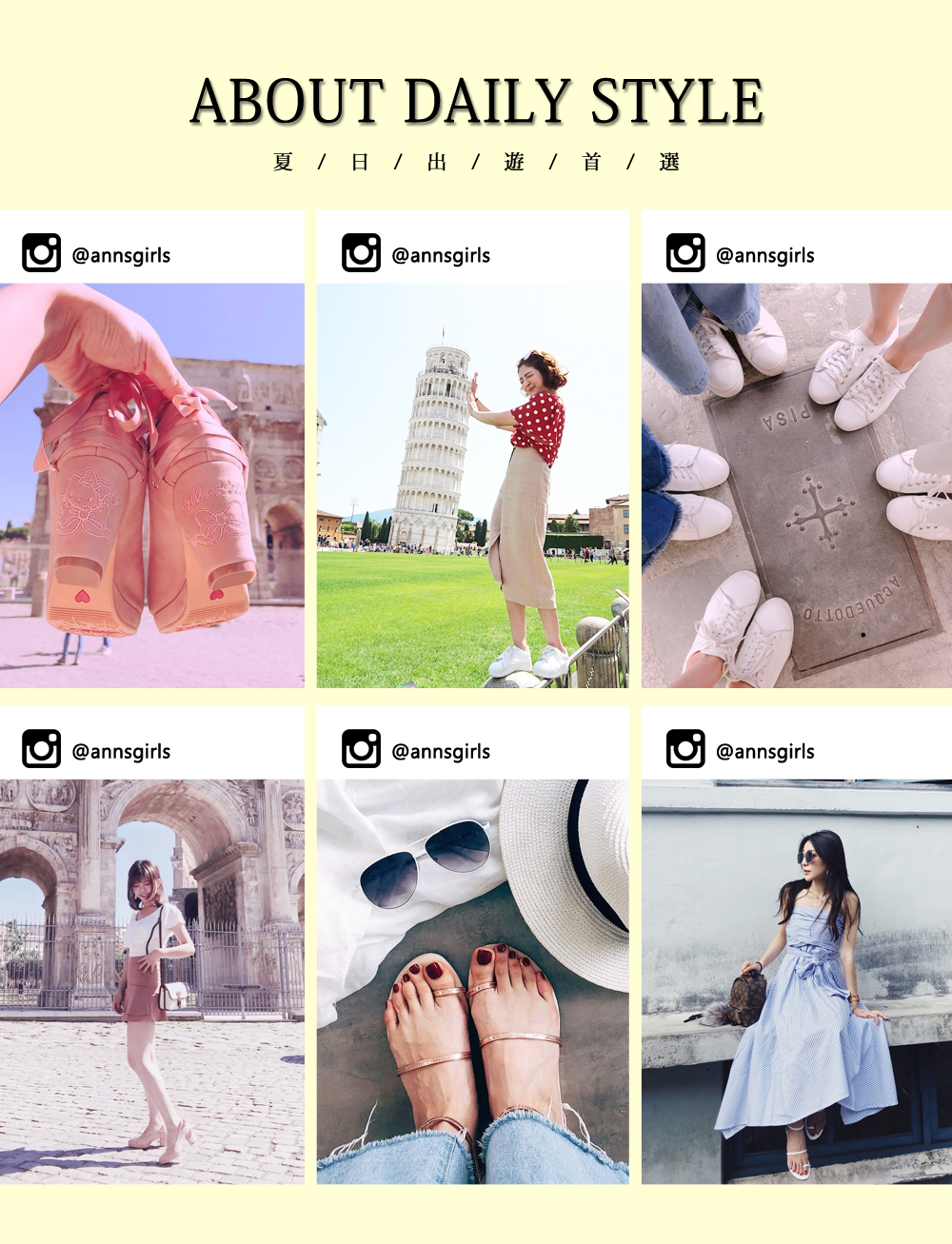View the sandals, sunglasses and hat photo
The width and height of the screenshot is (952, 1244).
tap(473, 981)
